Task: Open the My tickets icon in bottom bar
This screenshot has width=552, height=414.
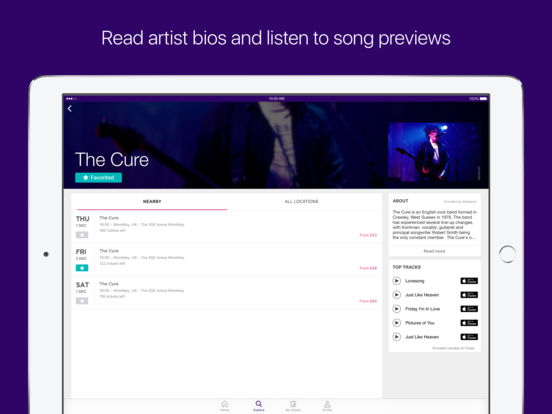Action: coord(293,406)
